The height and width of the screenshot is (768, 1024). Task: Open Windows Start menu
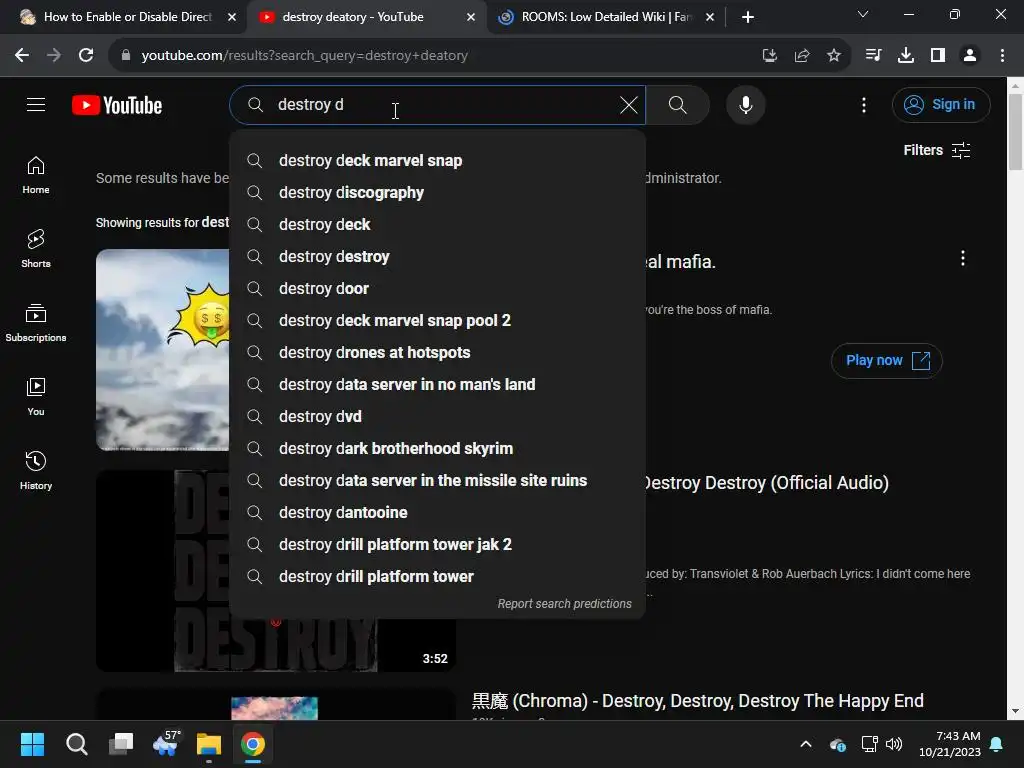[x=32, y=744]
